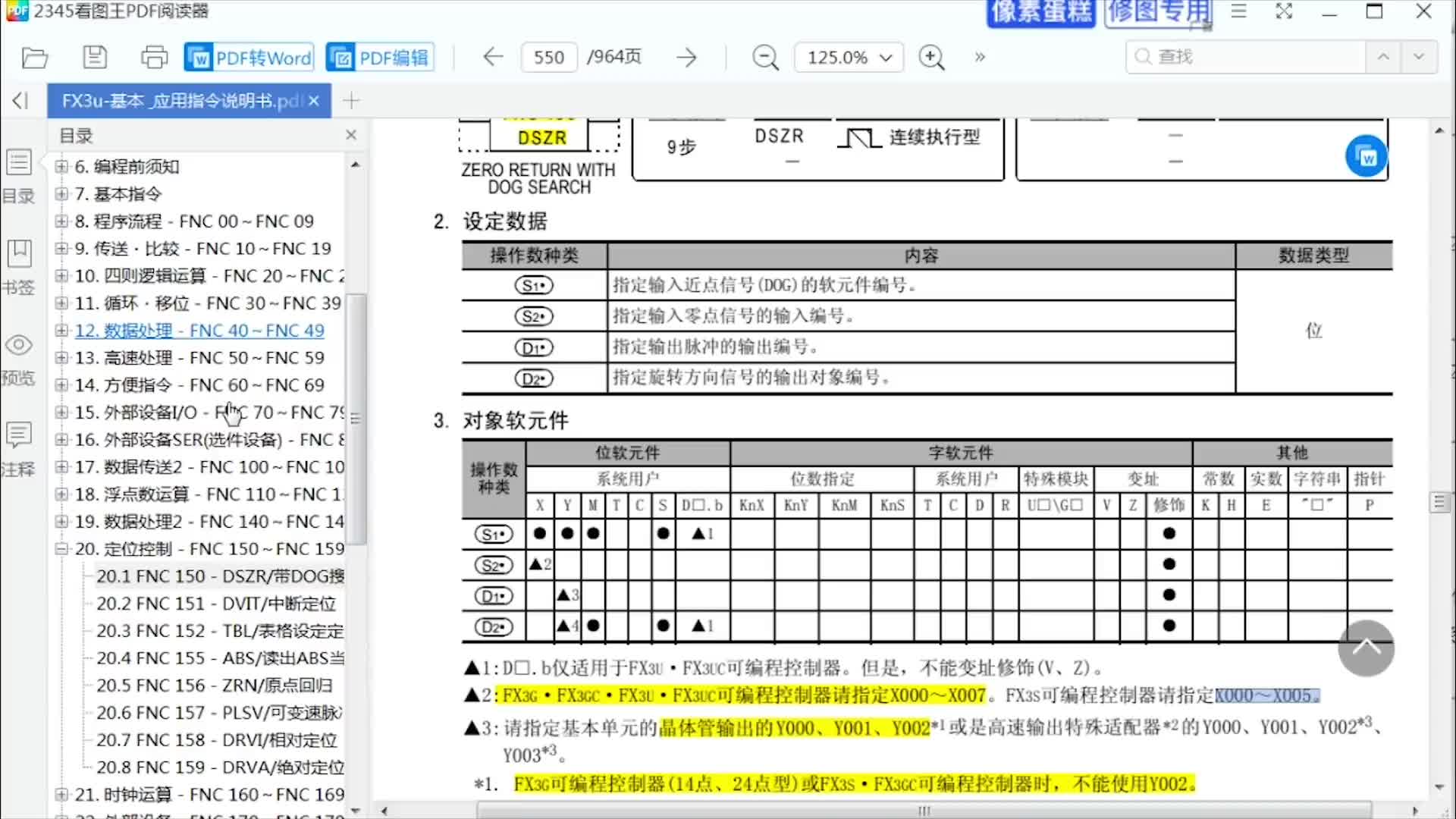The height and width of the screenshot is (819, 1456).
Task: Open 16. 外部设备SER chapter
Action: tap(209, 440)
